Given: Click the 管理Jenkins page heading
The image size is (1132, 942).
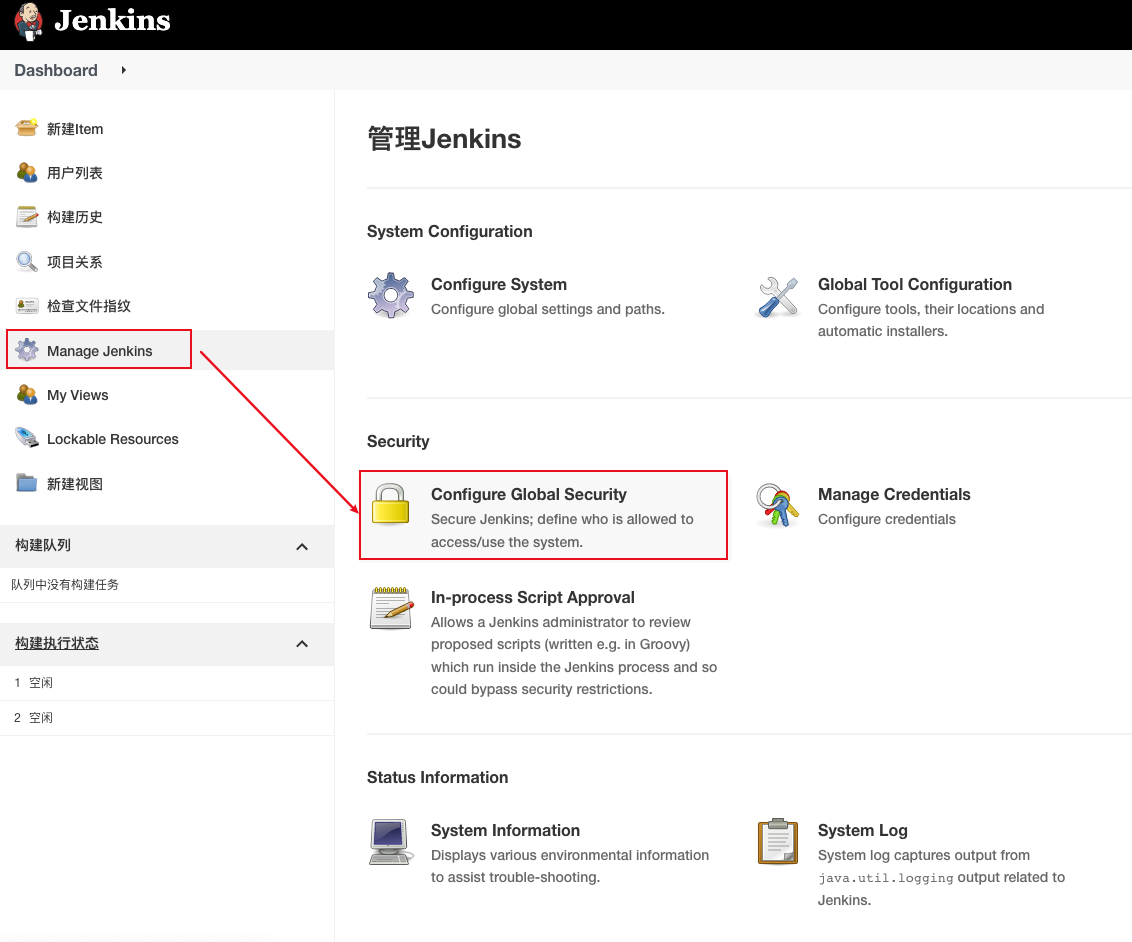Looking at the screenshot, I should [x=444, y=139].
